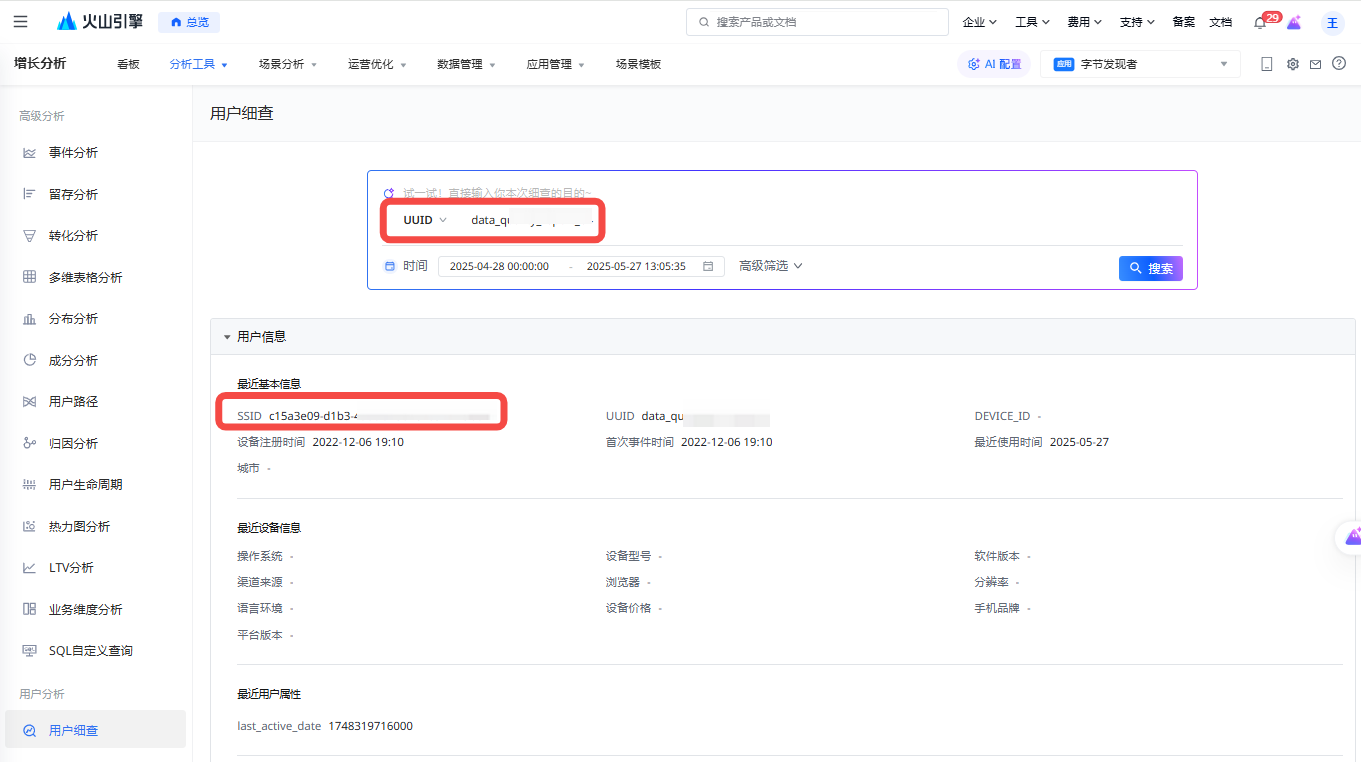Click the notification bell icon
This screenshot has height=762, width=1361.
1260,22
